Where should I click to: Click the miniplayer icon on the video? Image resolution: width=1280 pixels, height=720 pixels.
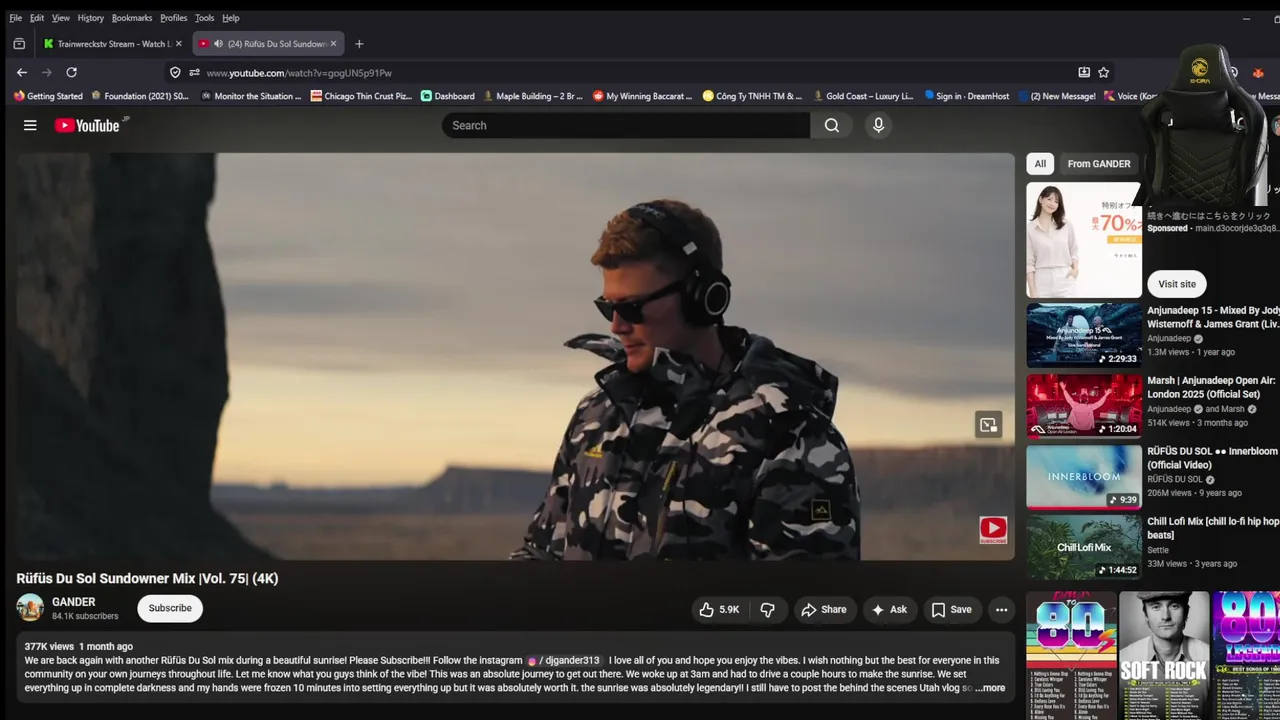(988, 425)
